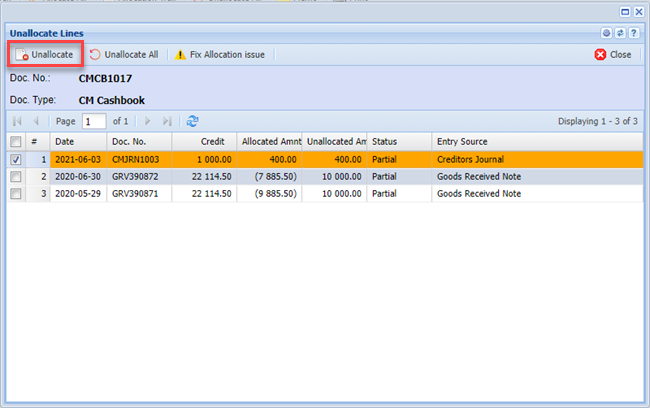
Task: Toggle the select-all checkbox in grid header
Action: click(x=16, y=142)
